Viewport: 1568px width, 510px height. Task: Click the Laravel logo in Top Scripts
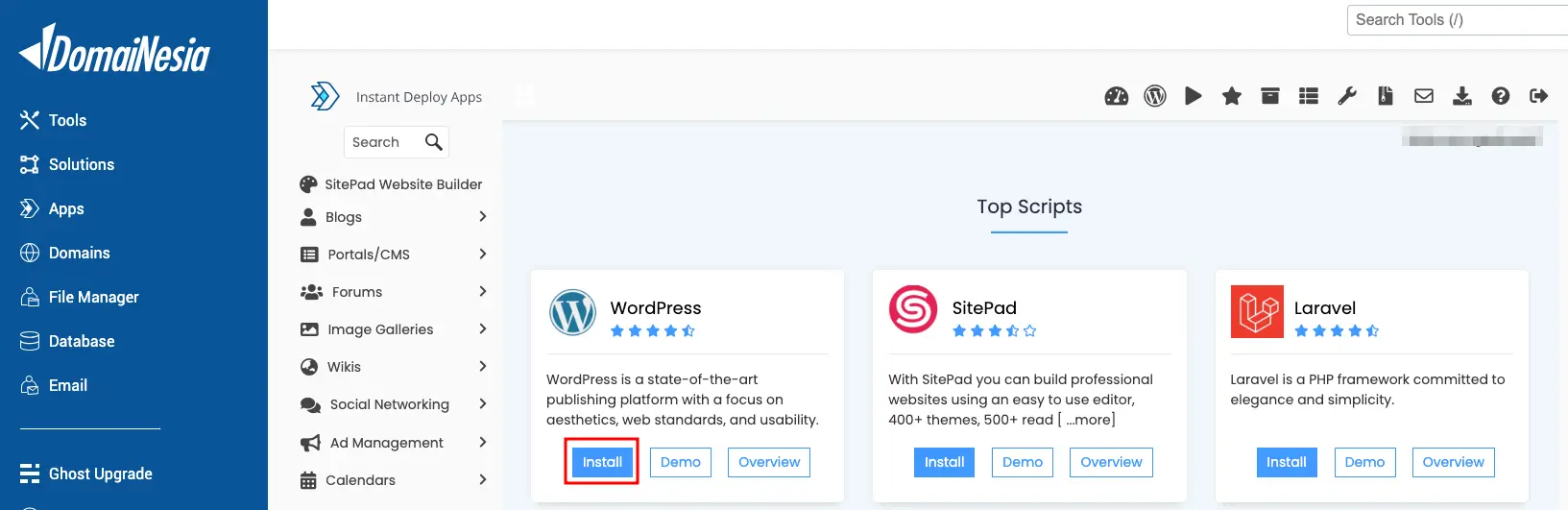click(x=1257, y=311)
